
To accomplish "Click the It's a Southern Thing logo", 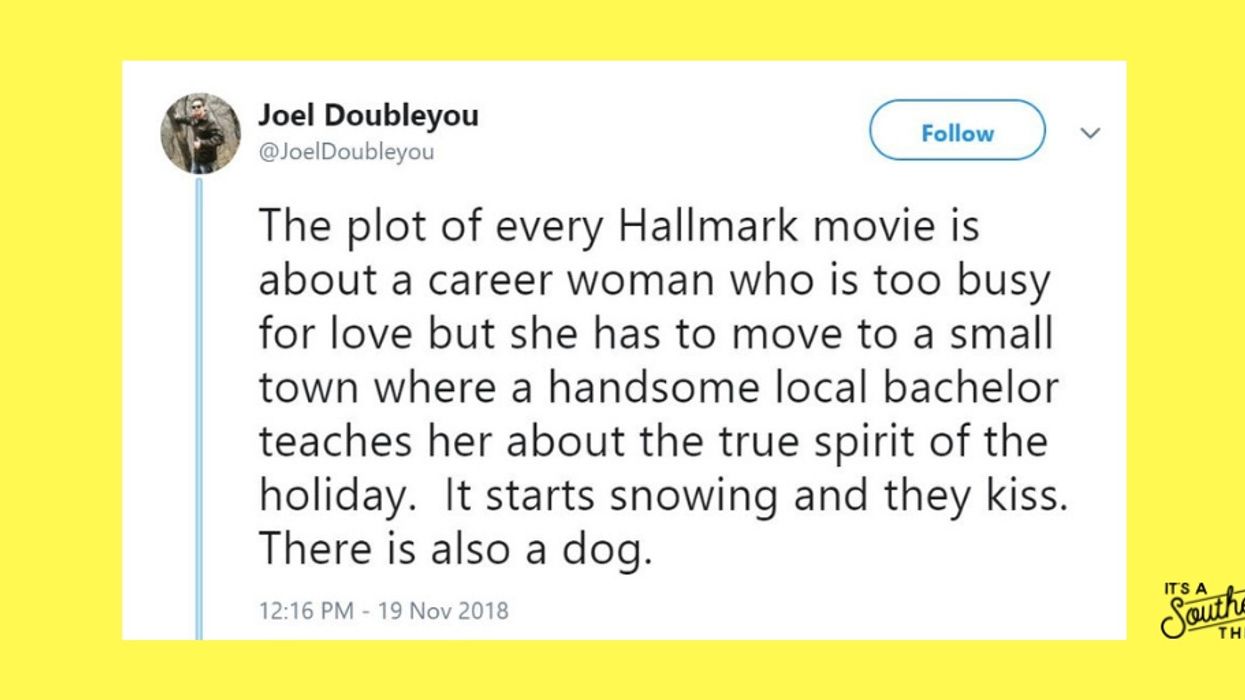I will pos(1204,610).
